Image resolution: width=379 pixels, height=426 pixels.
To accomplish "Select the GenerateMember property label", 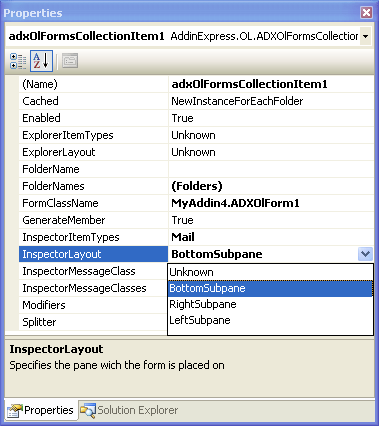I will tap(93, 220).
